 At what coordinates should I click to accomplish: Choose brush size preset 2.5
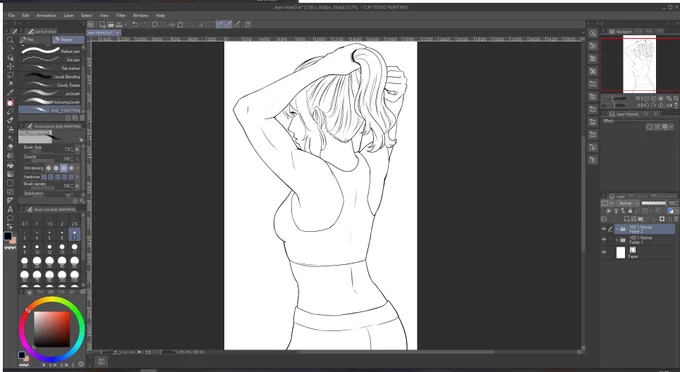point(75,221)
